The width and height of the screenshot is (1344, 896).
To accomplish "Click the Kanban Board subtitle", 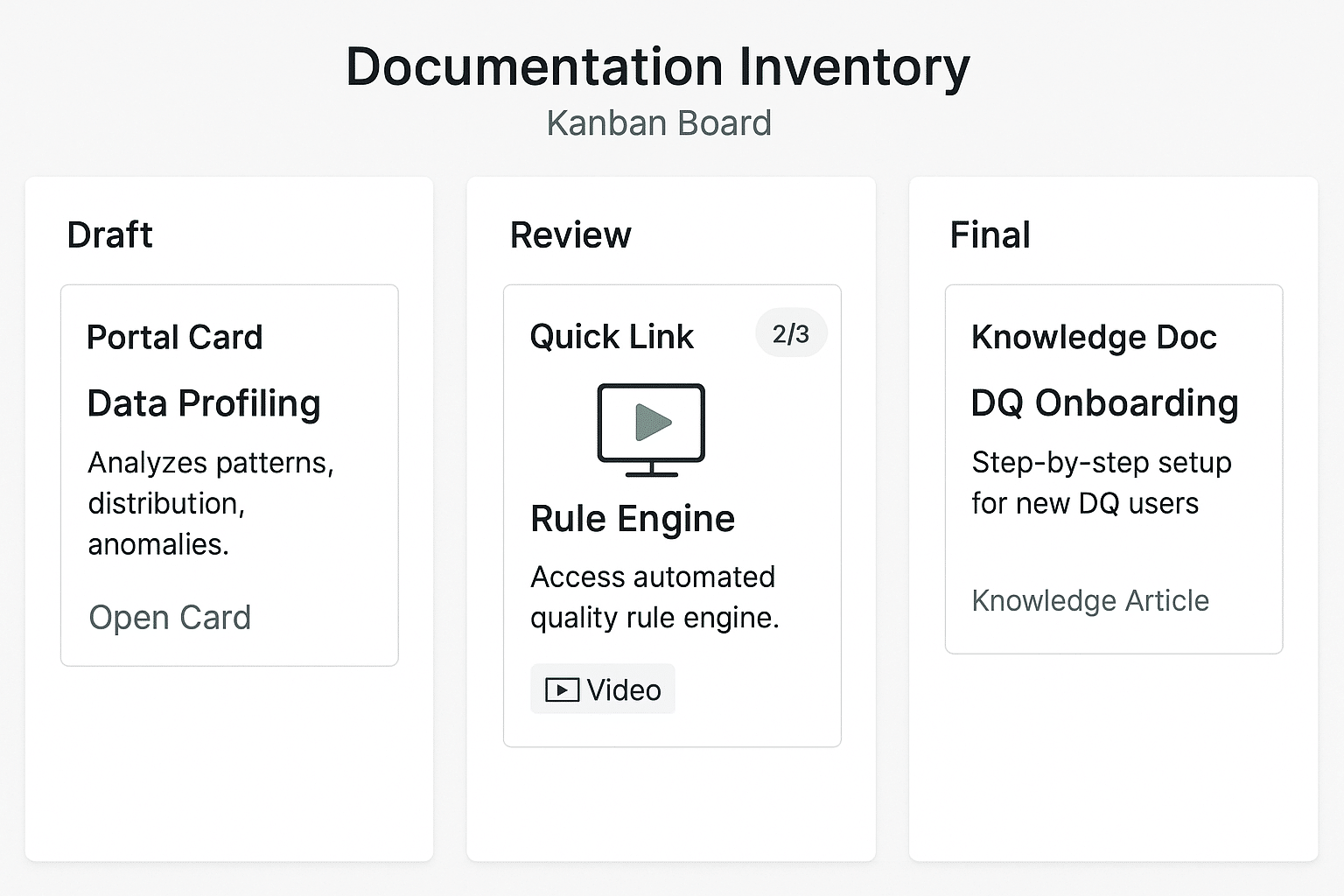I will [x=658, y=122].
